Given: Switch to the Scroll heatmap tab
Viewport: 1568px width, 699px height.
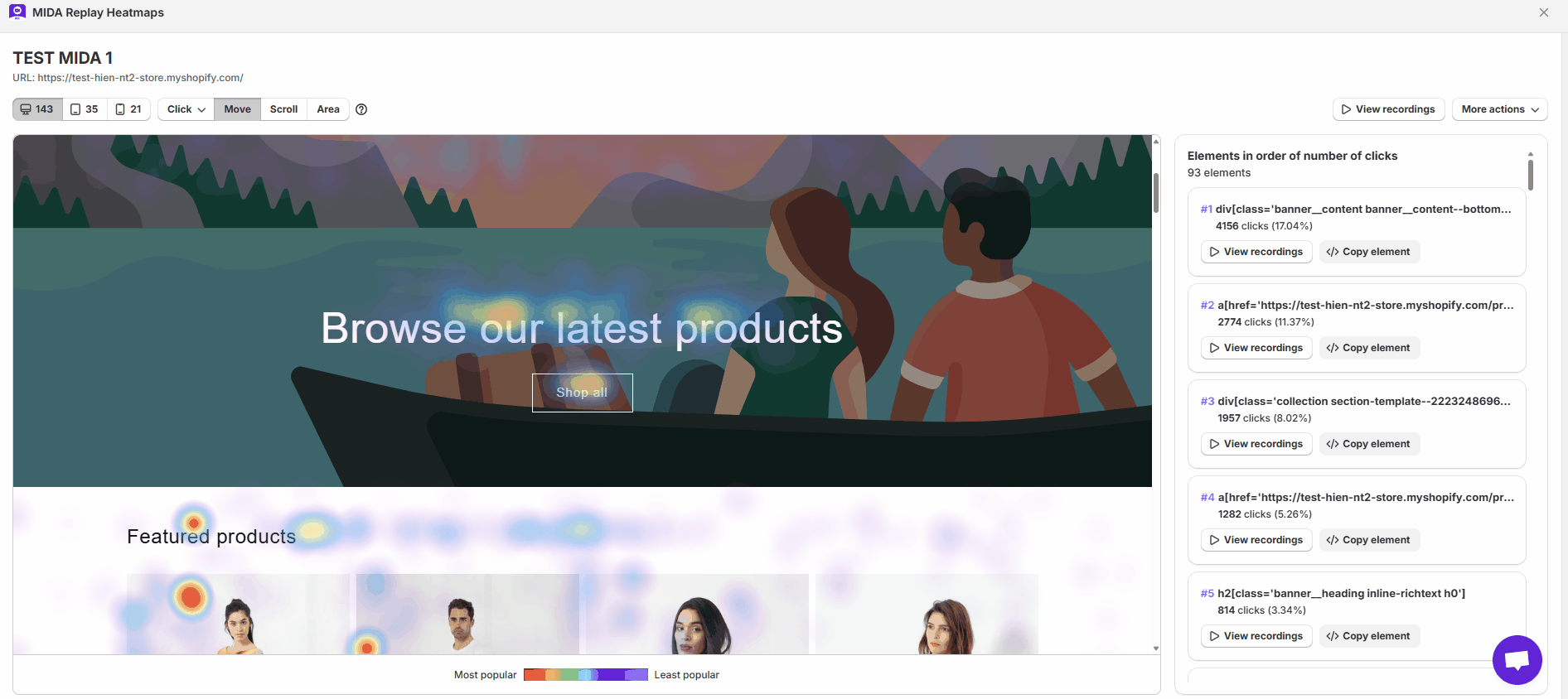Looking at the screenshot, I should pos(283,109).
